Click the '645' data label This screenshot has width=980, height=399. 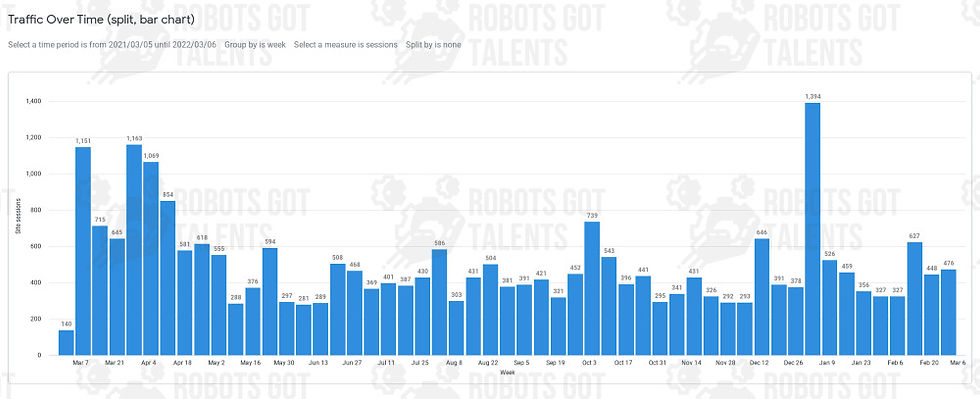point(117,233)
